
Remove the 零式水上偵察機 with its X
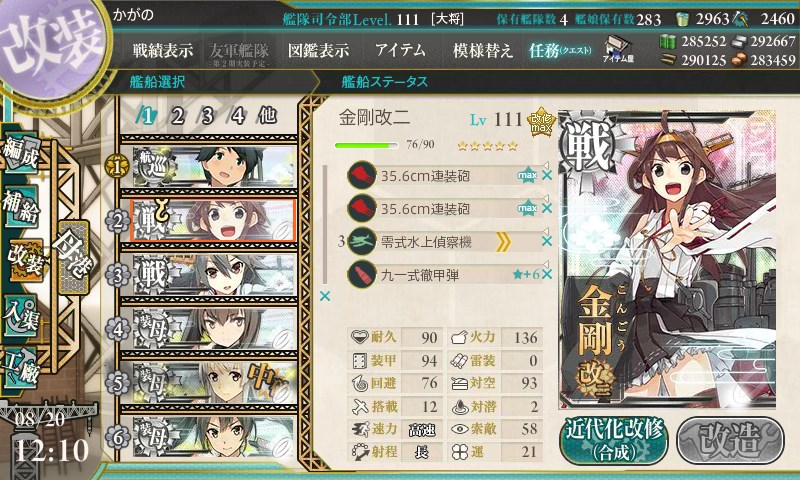coord(547,241)
